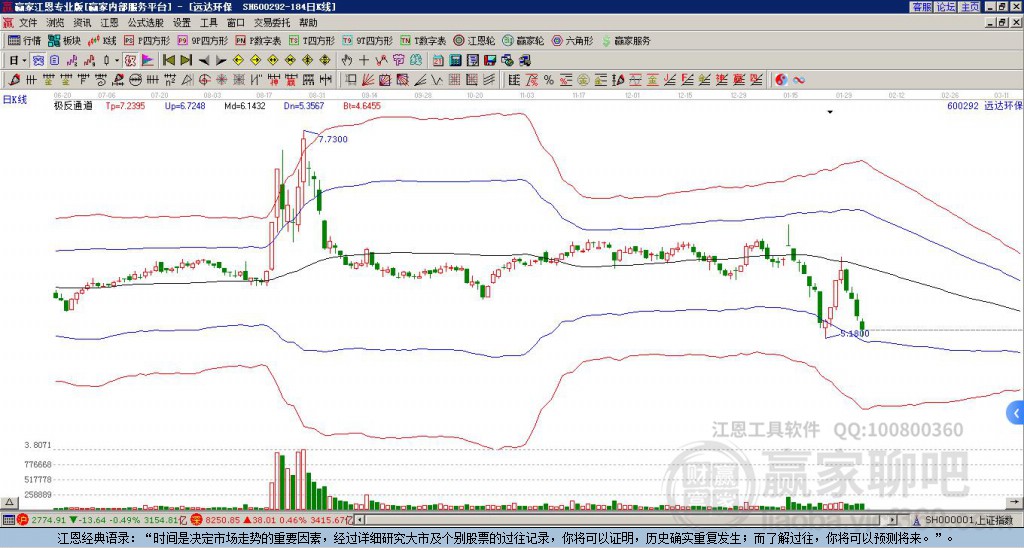Open the 六角形 hexagon tool

click(x=573, y=40)
